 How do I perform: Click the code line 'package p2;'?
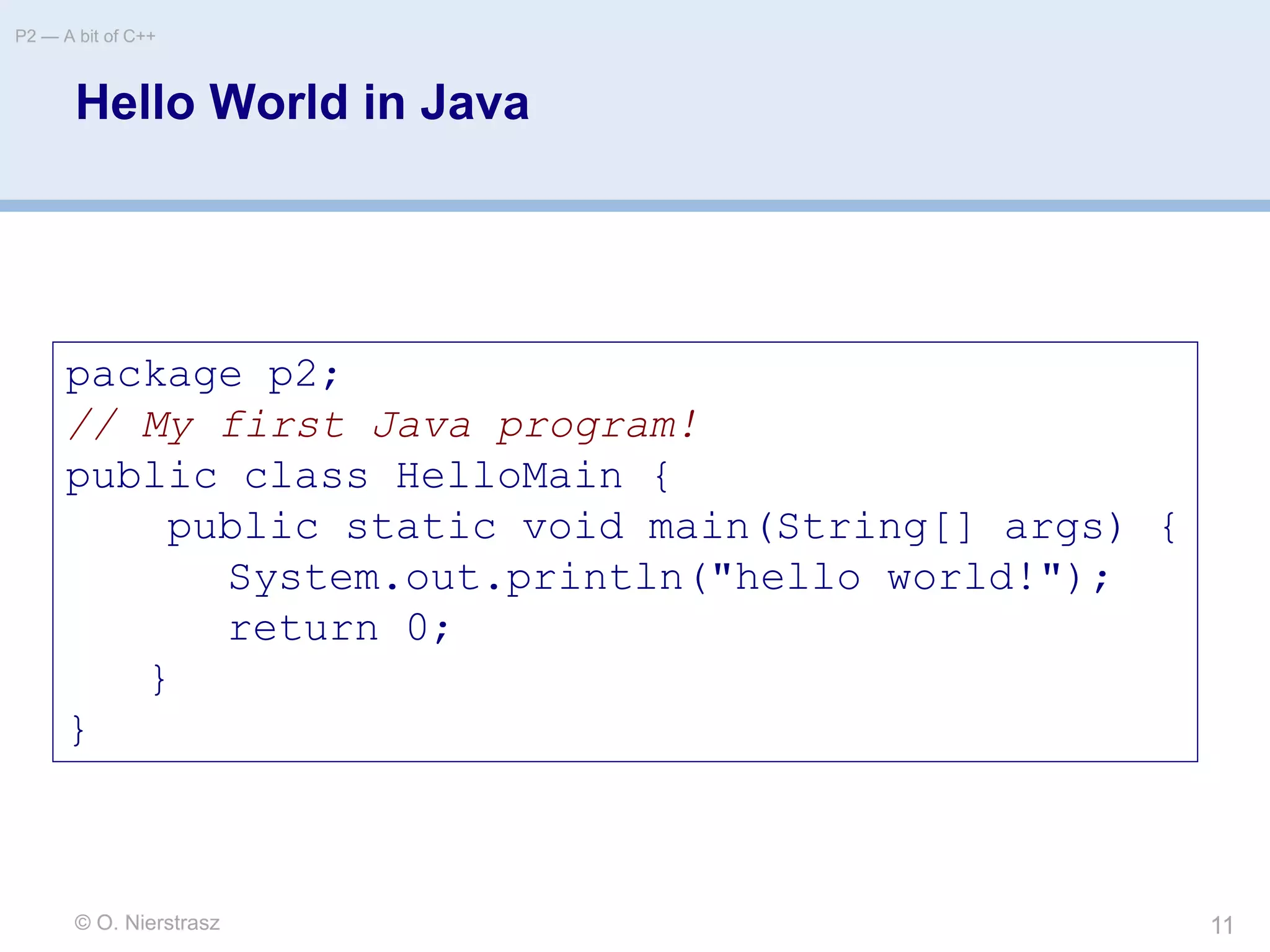(x=202, y=376)
